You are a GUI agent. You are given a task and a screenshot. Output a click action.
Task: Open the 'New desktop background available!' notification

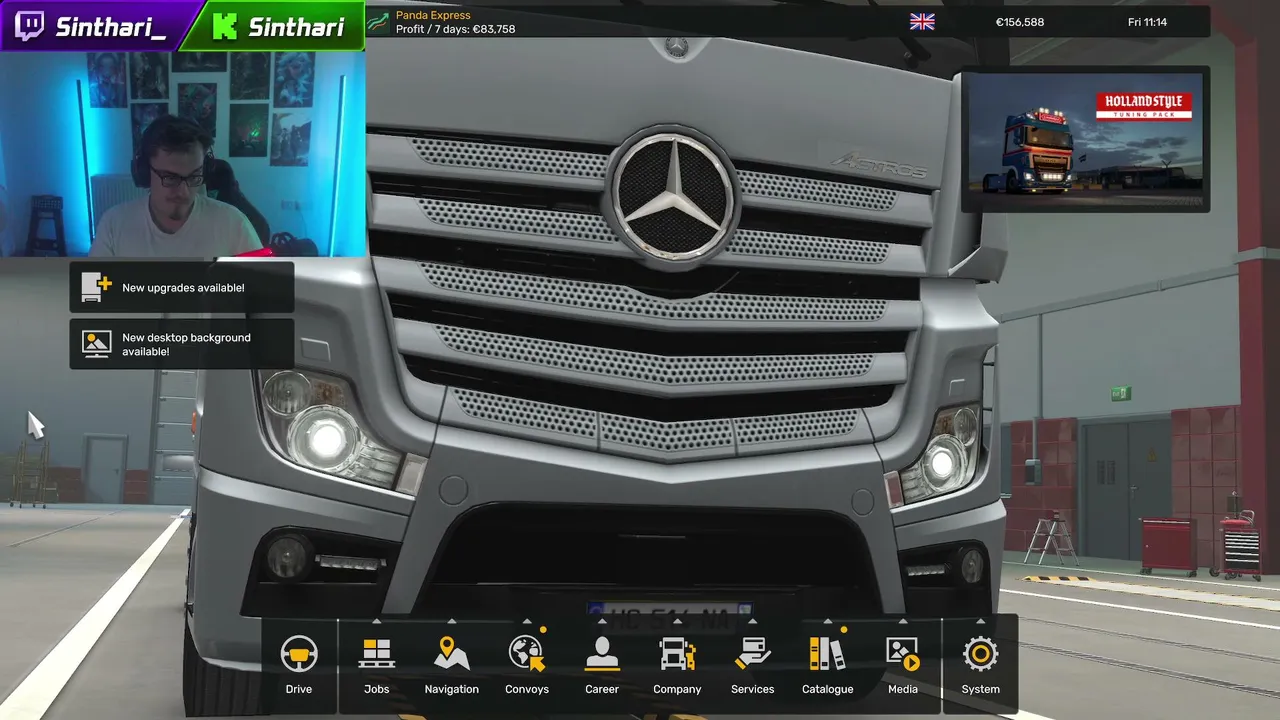(182, 344)
